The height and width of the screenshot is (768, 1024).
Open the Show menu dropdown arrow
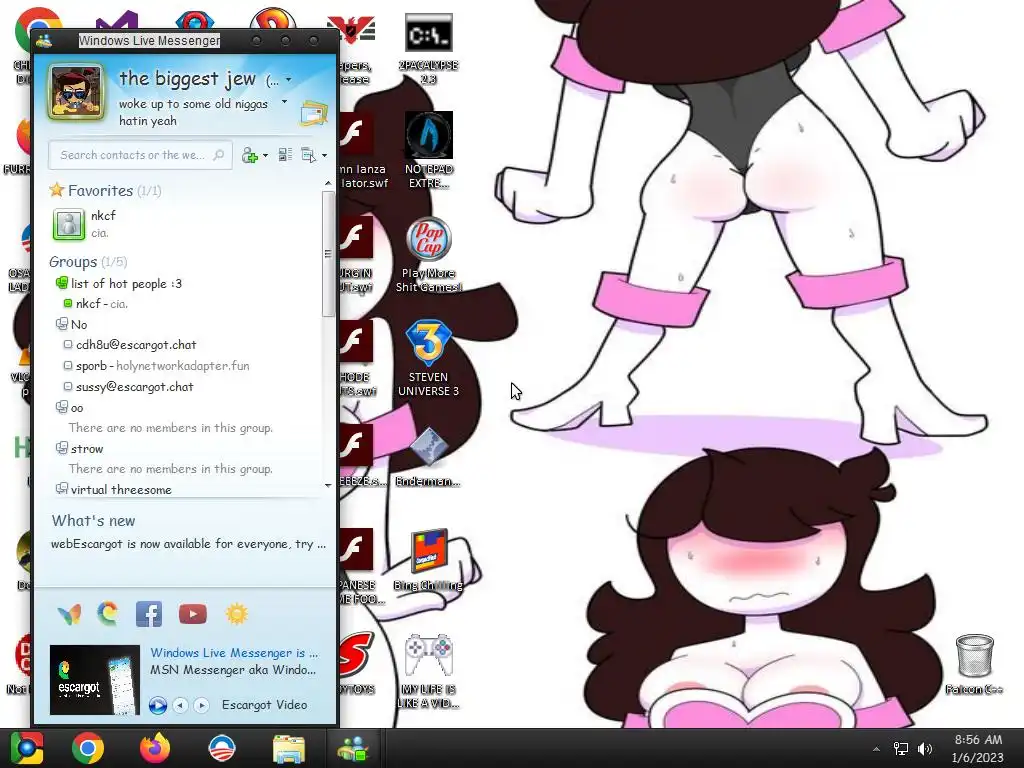(x=325, y=155)
